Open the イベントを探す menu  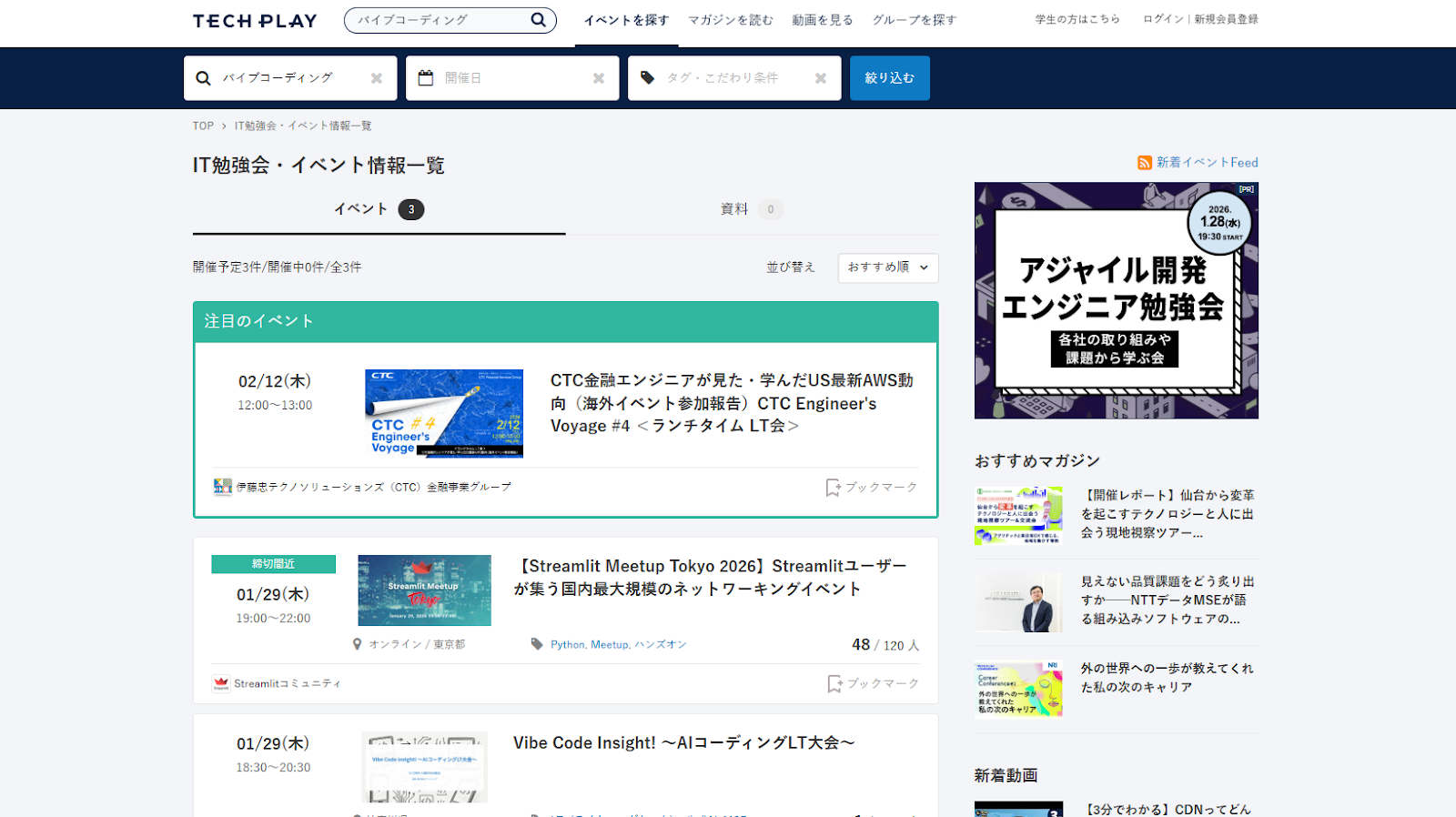click(626, 20)
